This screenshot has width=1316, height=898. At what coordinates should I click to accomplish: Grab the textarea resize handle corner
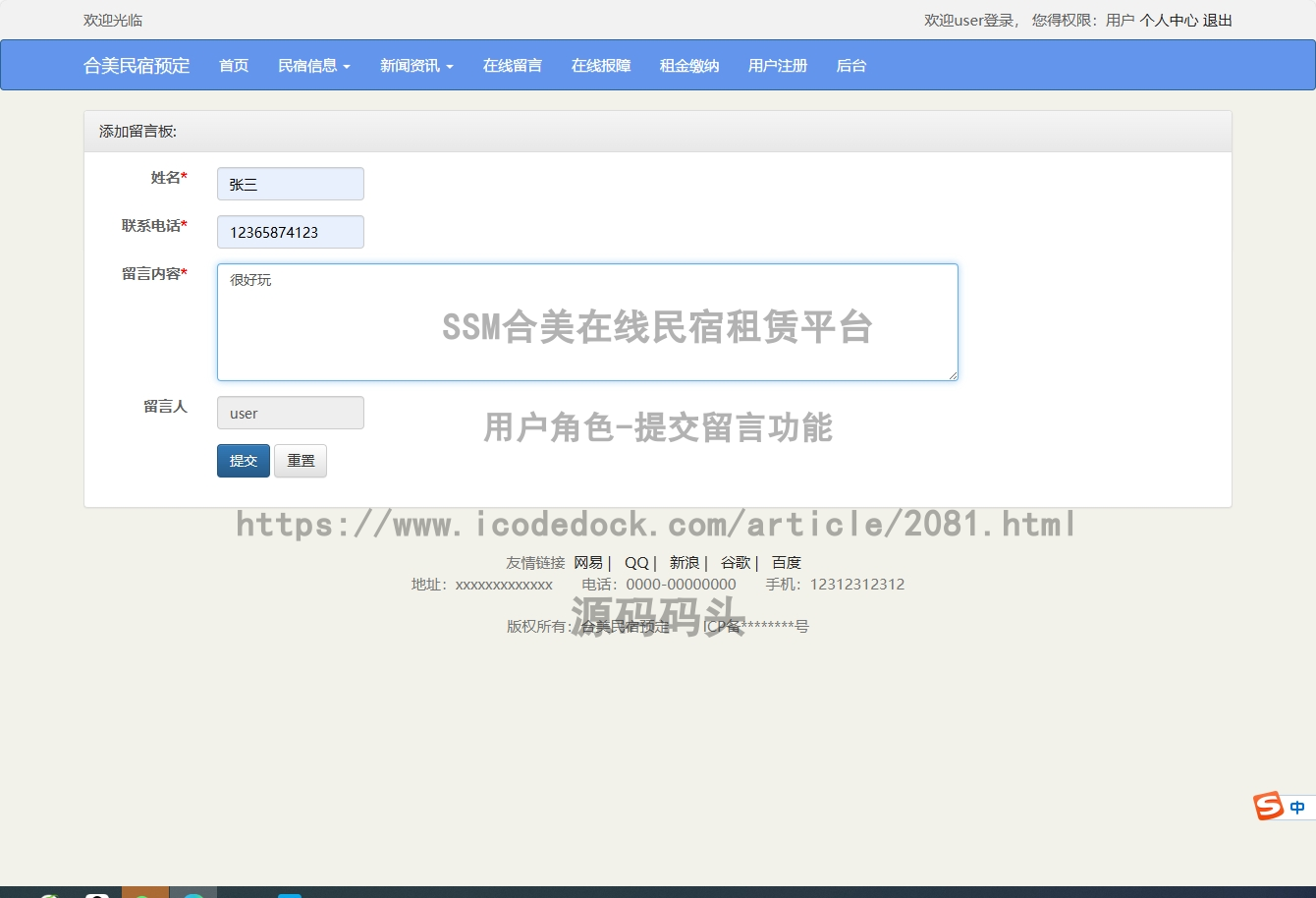952,374
